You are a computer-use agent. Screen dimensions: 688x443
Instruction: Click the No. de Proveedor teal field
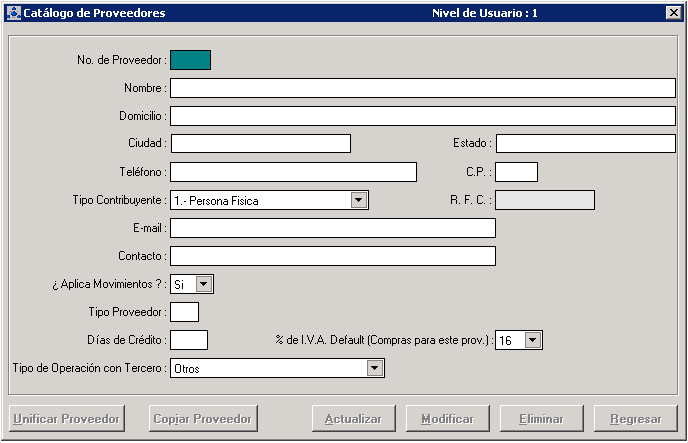[x=190, y=60]
